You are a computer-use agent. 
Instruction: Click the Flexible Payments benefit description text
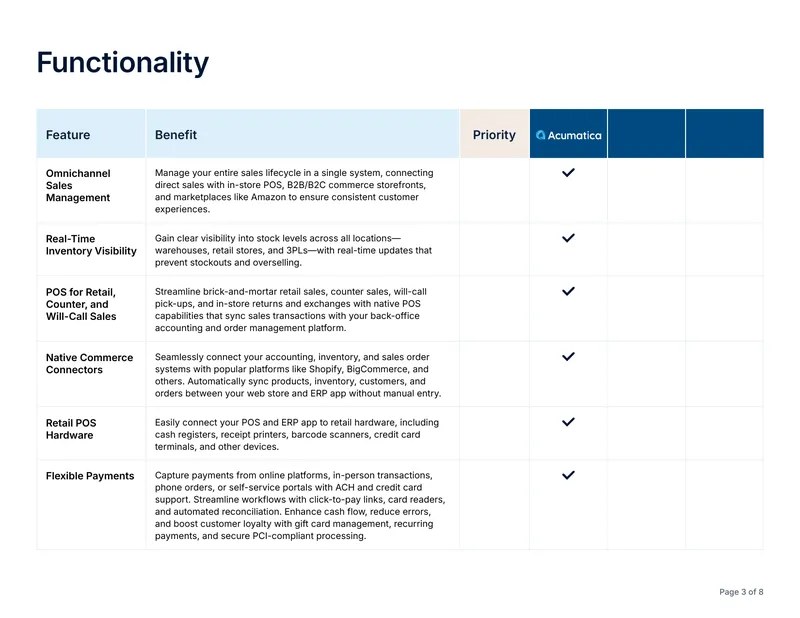click(300, 505)
